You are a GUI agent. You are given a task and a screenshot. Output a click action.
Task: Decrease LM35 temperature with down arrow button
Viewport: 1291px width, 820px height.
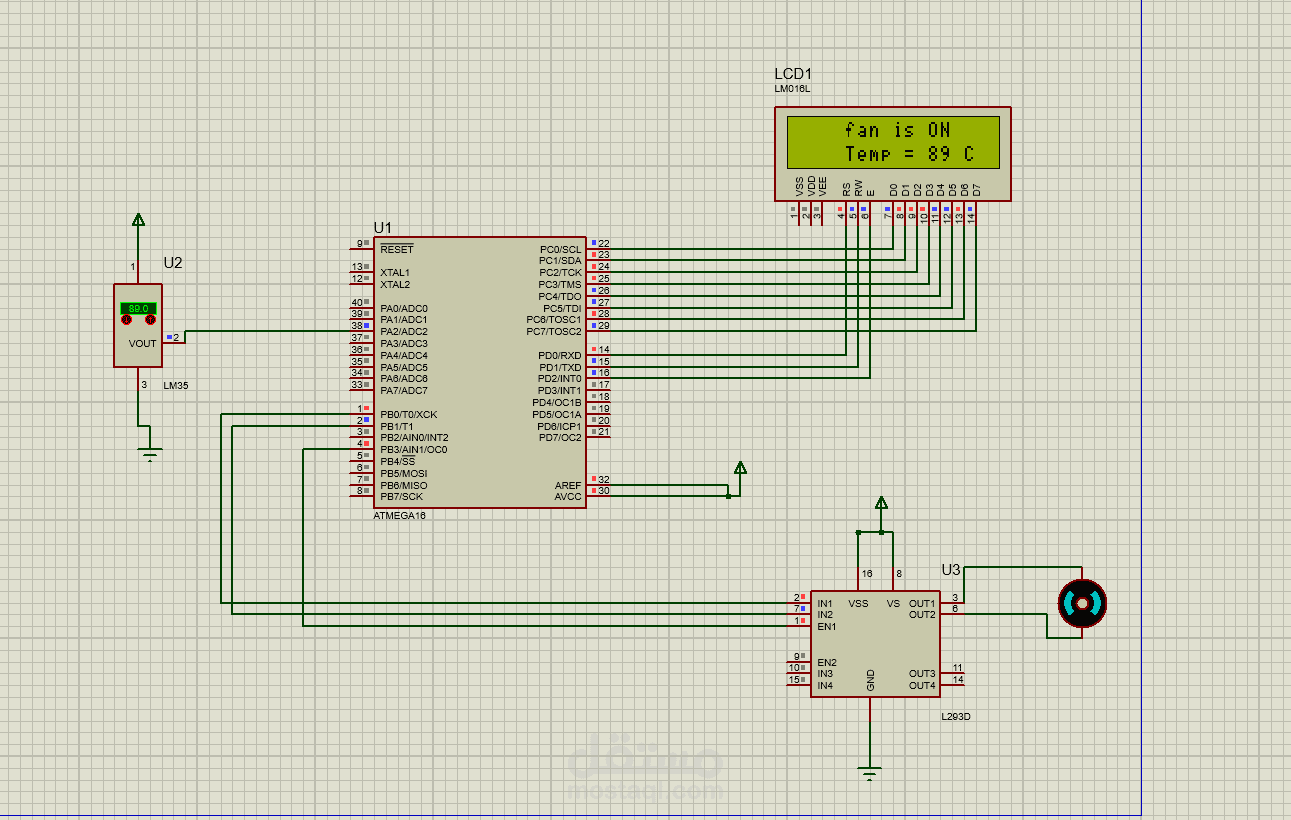tap(126, 320)
